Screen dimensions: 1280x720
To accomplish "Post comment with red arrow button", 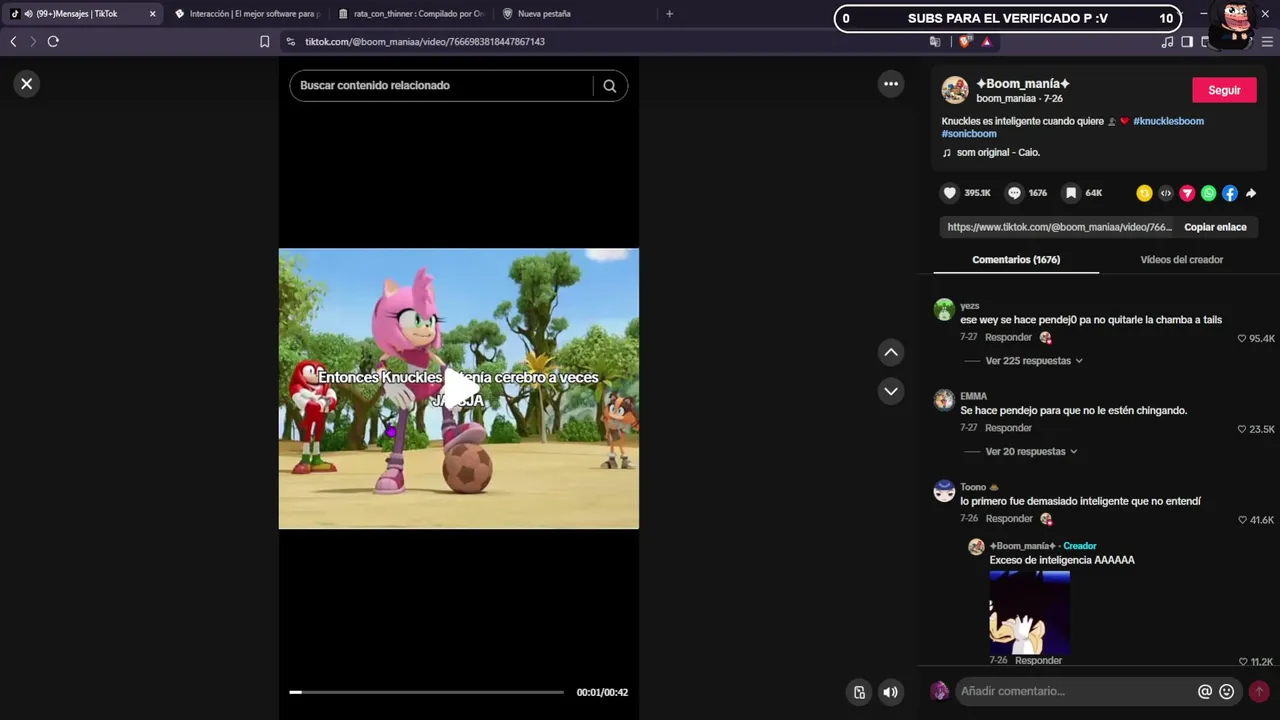I will pos(1259,691).
